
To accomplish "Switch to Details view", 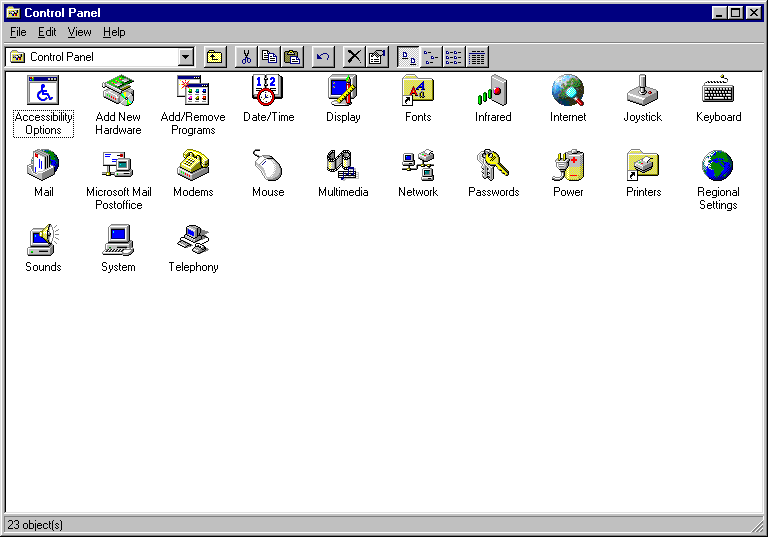I will (477, 57).
